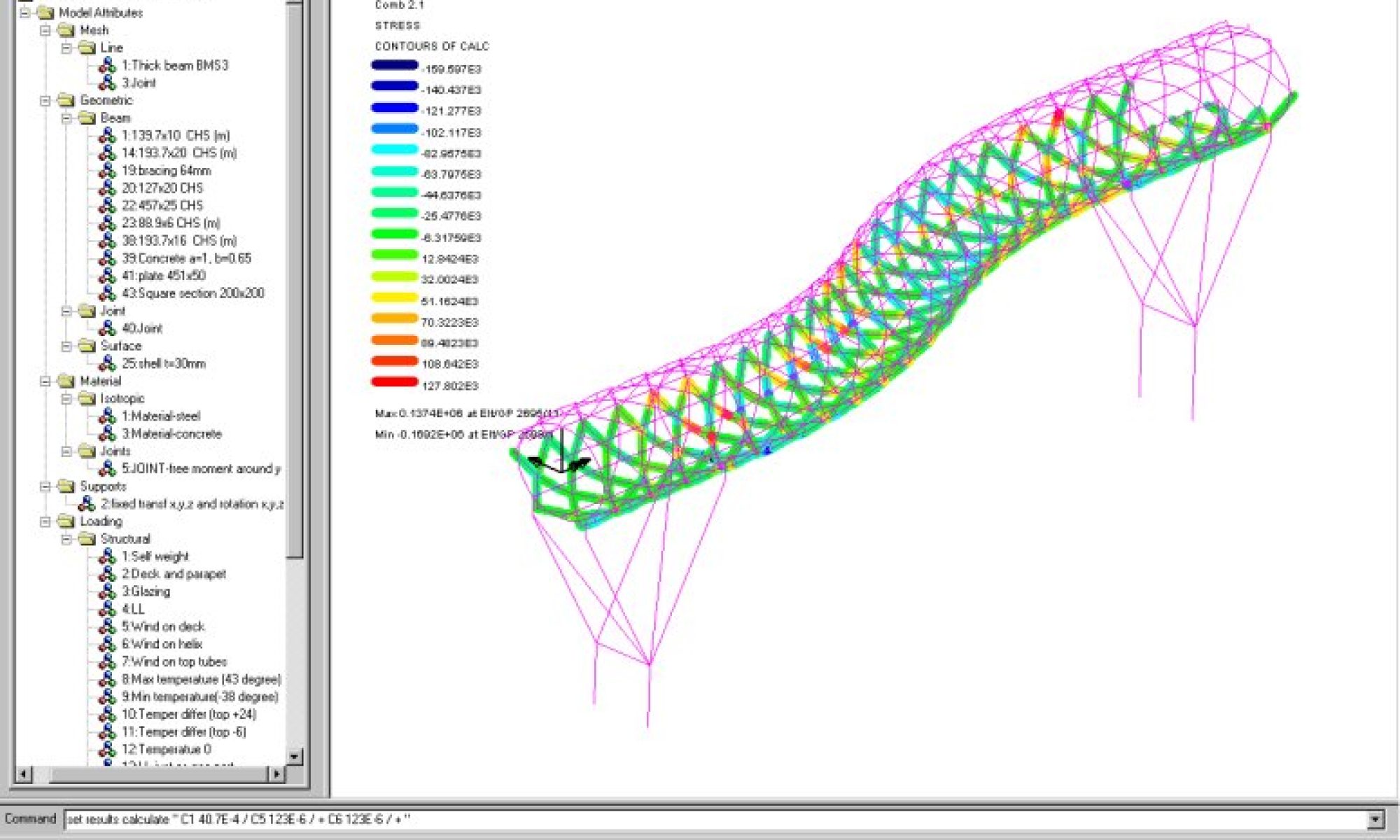Click into the Command input field
The height and width of the screenshot is (840, 1400).
(x=700, y=819)
